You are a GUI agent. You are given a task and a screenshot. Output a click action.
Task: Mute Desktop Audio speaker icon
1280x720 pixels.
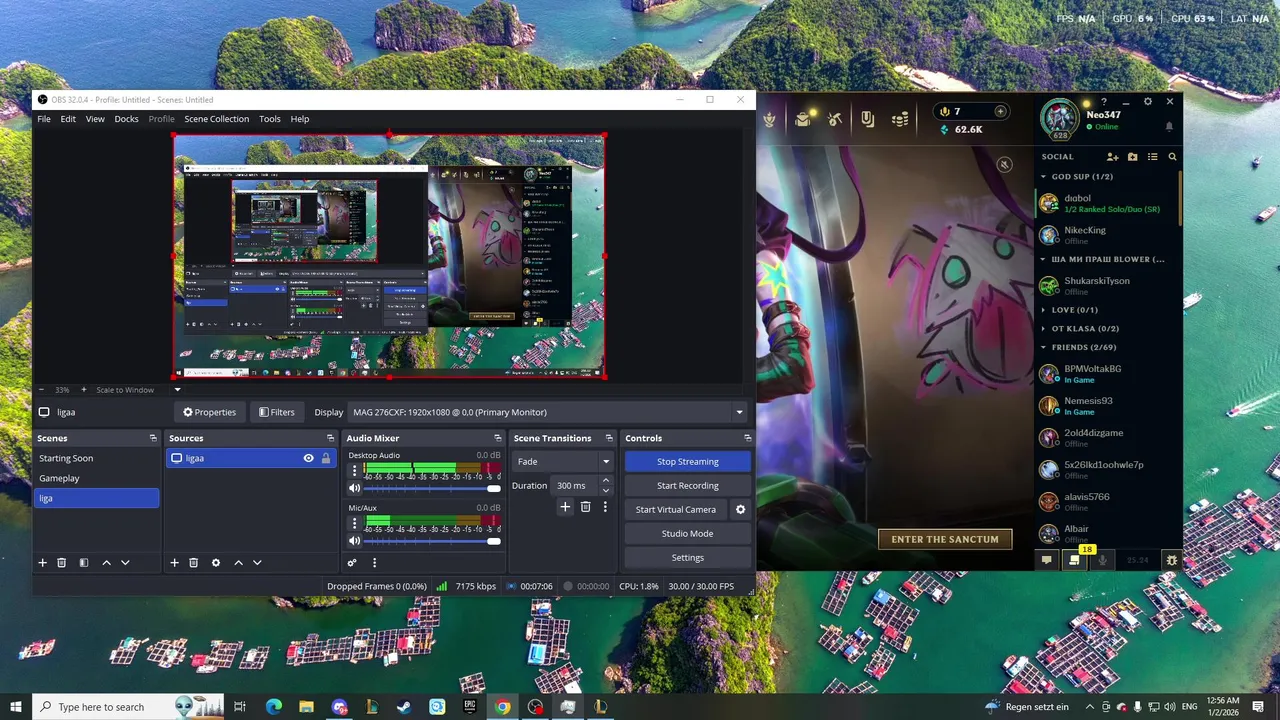pyautogui.click(x=354, y=488)
